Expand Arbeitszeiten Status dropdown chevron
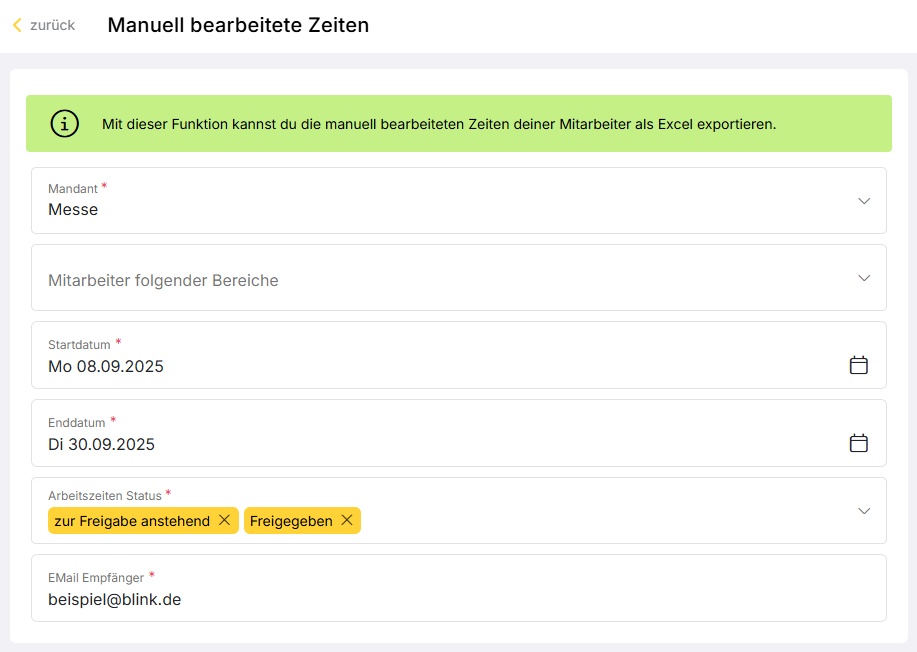Viewport: 917px width, 652px height. 864,510
